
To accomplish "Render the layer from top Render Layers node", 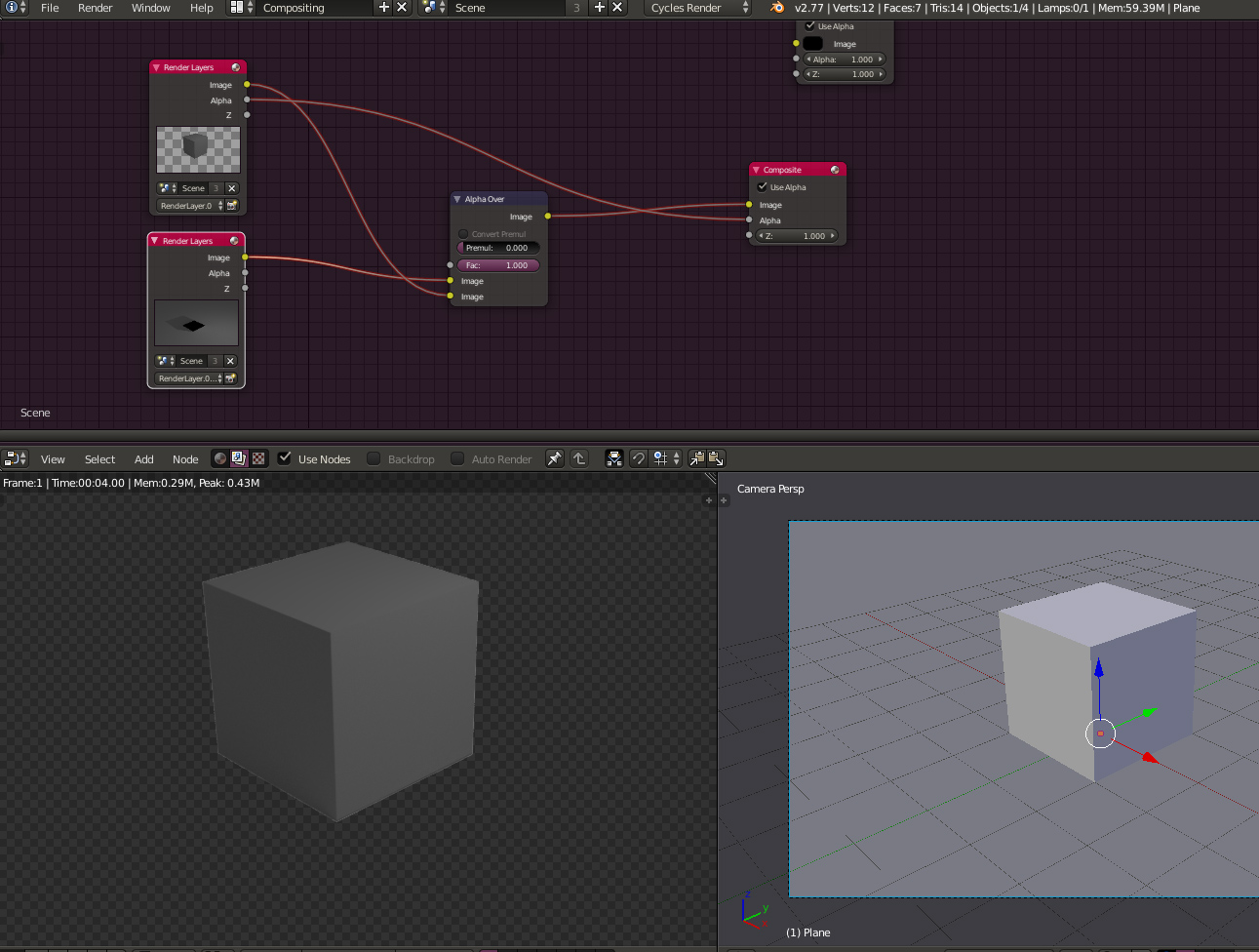I will [x=232, y=206].
